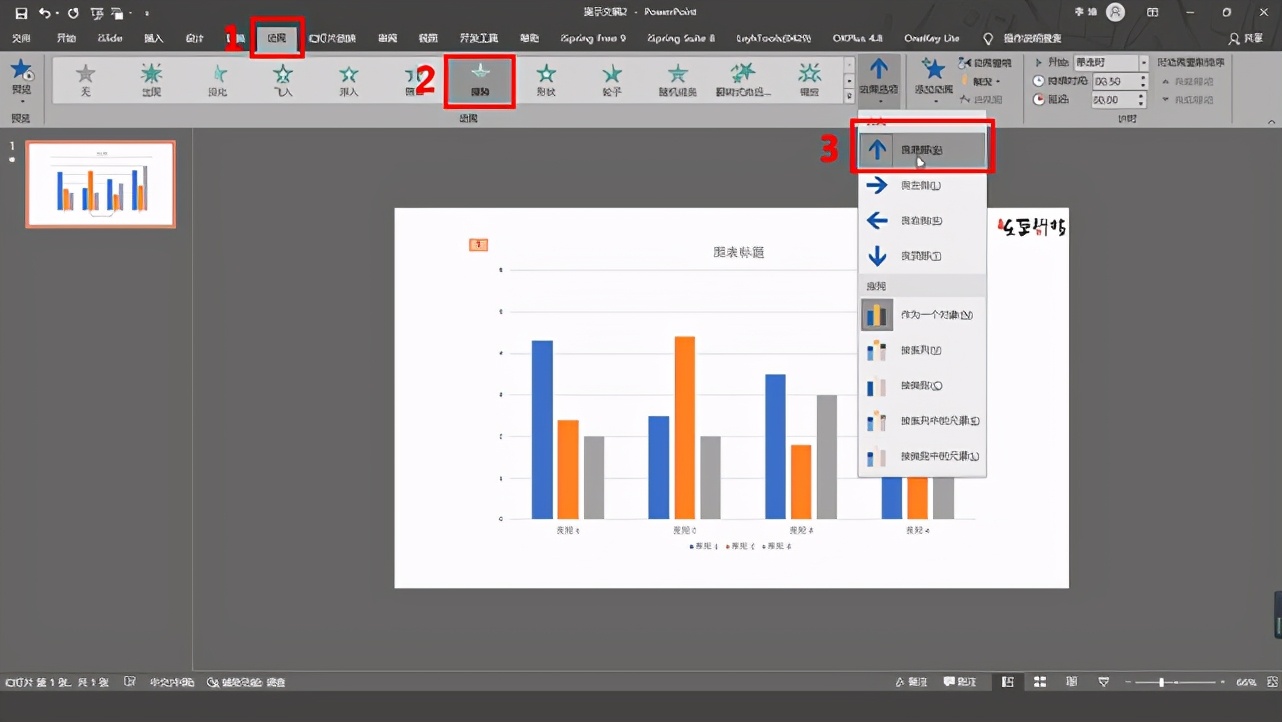Open the undo history dropdown arrow
This screenshot has height=722, width=1282.
(x=57, y=13)
